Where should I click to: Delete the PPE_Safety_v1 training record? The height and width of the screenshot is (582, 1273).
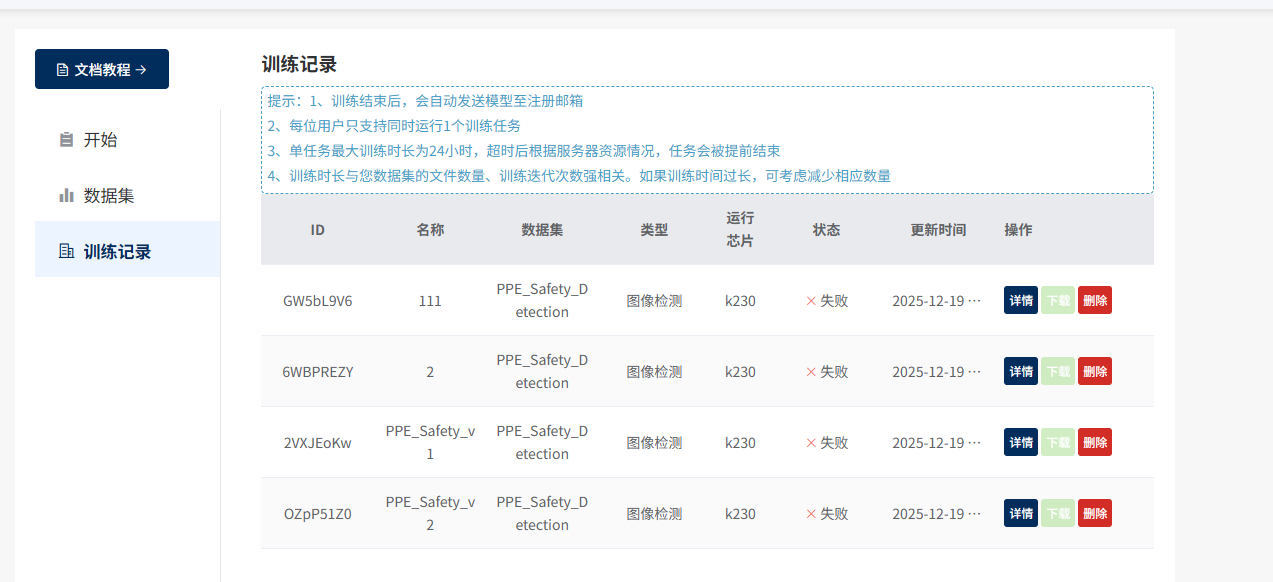1094,443
